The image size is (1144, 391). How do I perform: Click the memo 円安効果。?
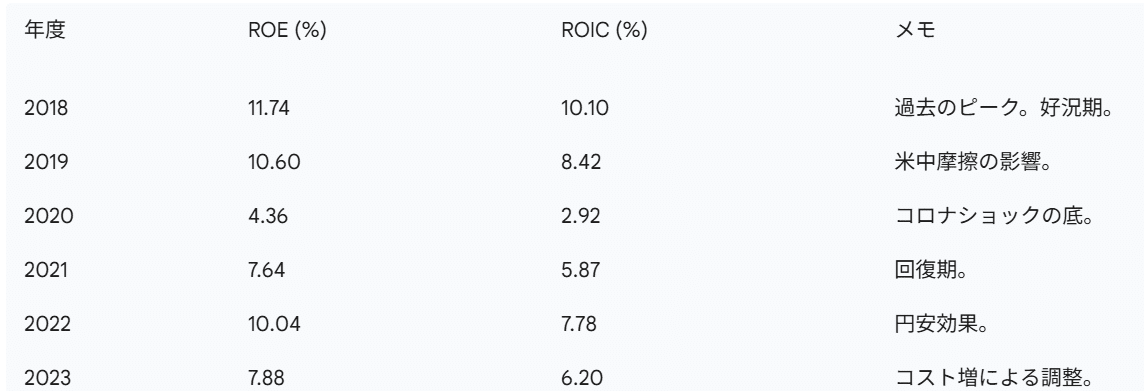[941, 324]
